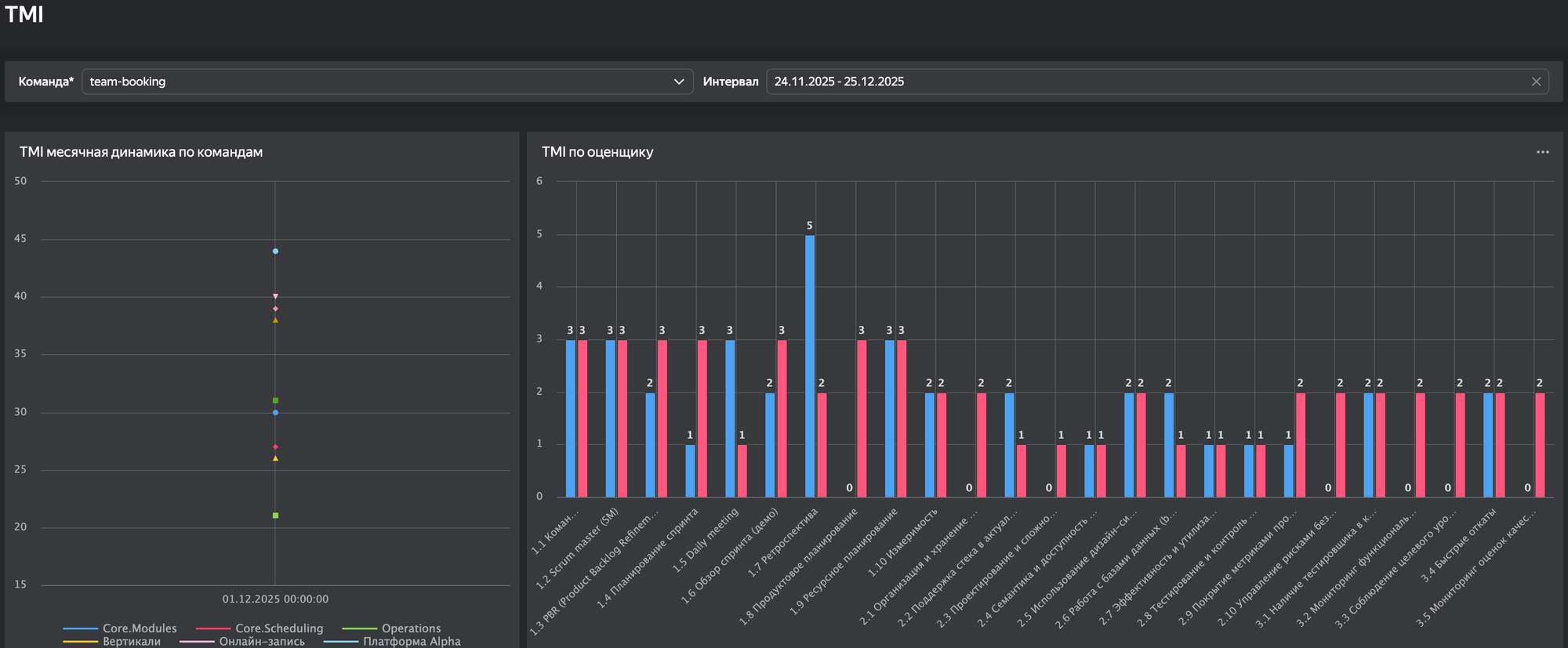Open the team-booking team selector
The width and height of the screenshot is (1568, 648).
tap(376, 81)
